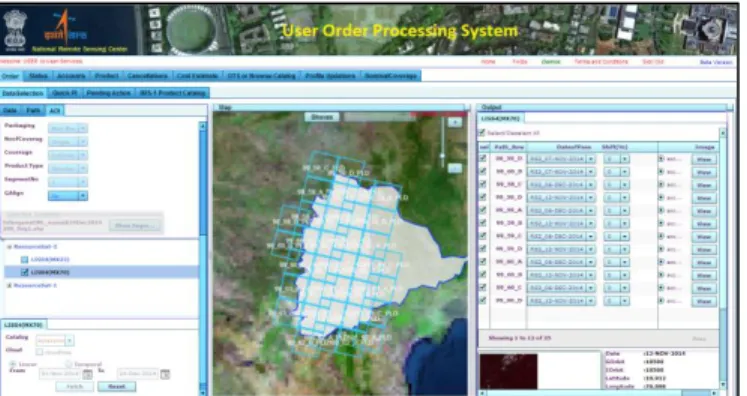Click the Output panel scroll-up arrow
This screenshot has height=396, width=747.
tap(723, 133)
